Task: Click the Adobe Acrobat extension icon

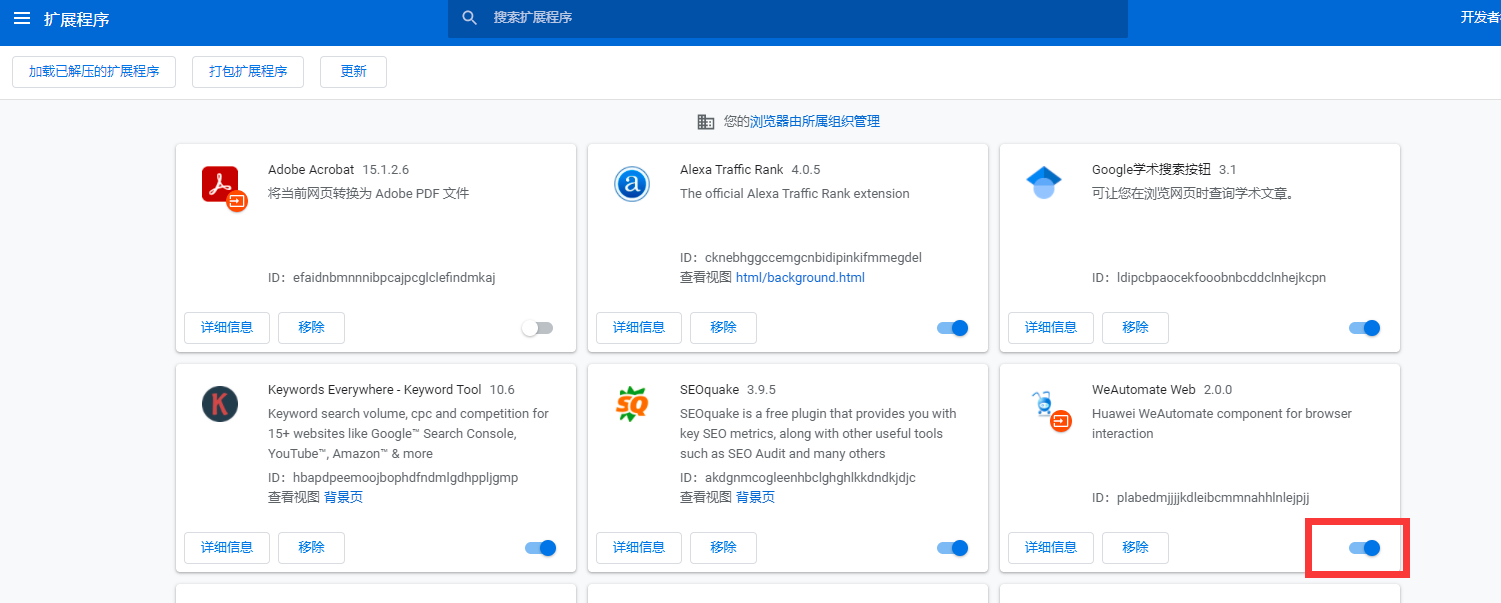Action: coord(221,185)
